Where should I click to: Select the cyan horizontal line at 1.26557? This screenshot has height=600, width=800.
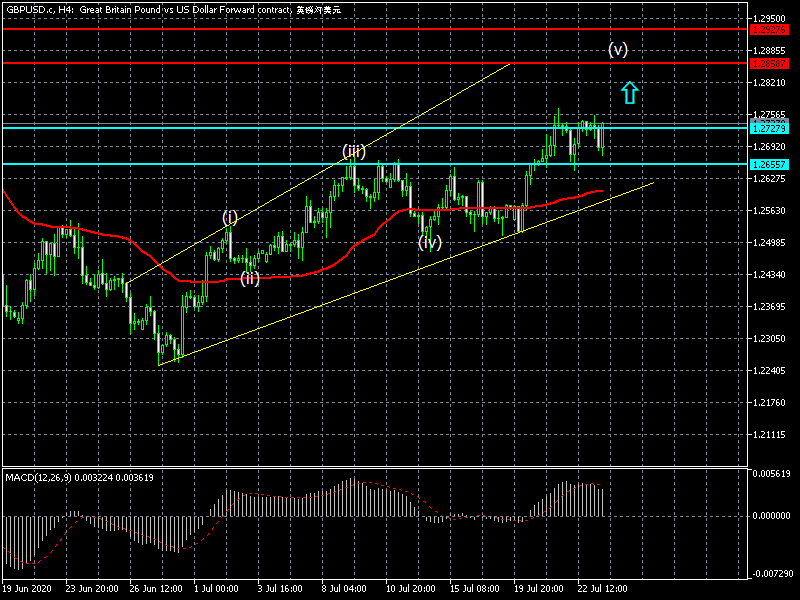pos(375,164)
